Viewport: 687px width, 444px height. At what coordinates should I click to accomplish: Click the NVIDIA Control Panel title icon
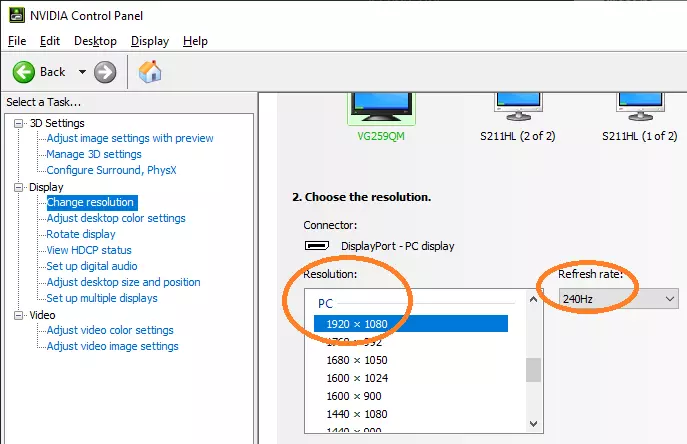[17, 15]
